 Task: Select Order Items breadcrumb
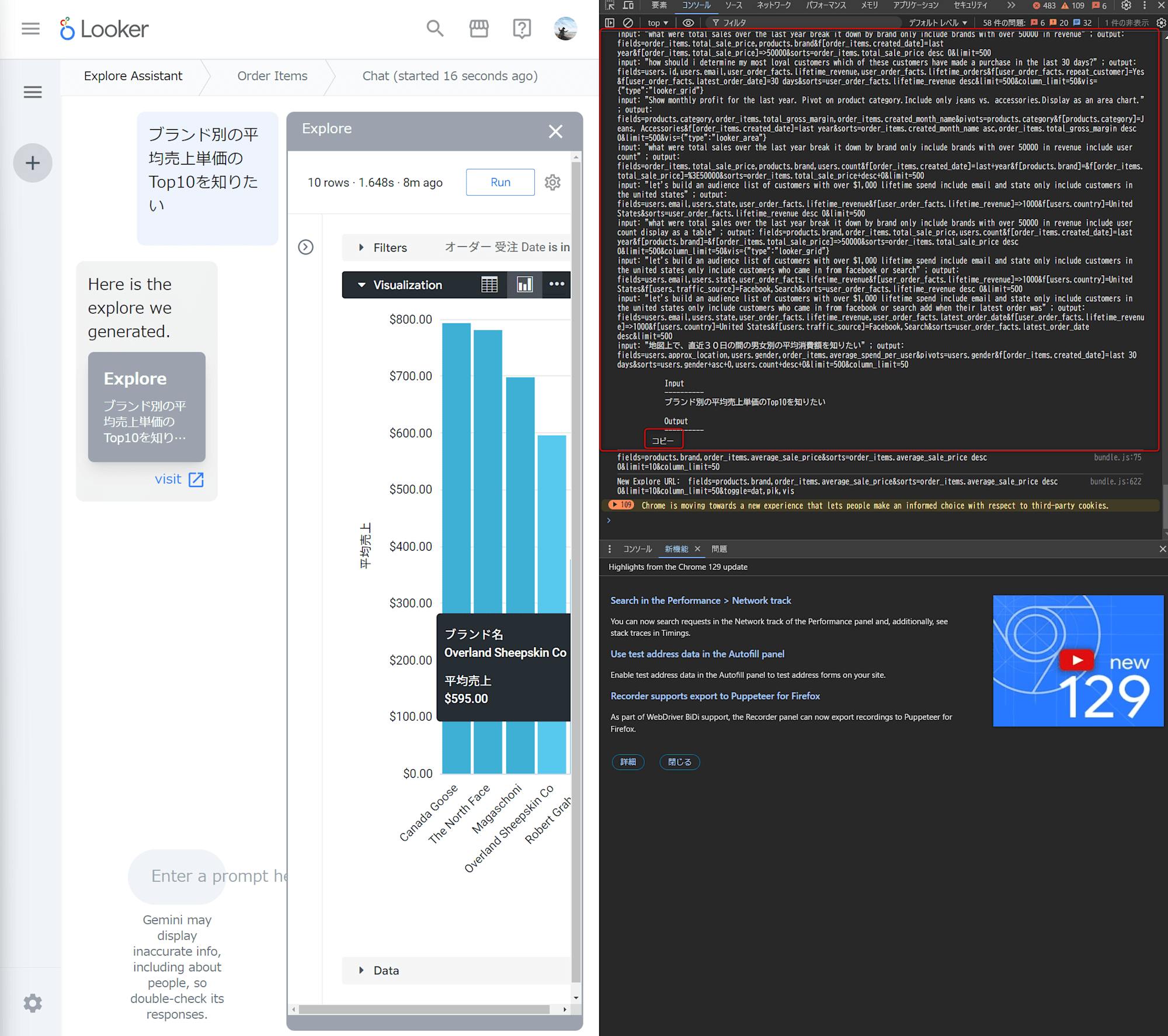click(272, 76)
